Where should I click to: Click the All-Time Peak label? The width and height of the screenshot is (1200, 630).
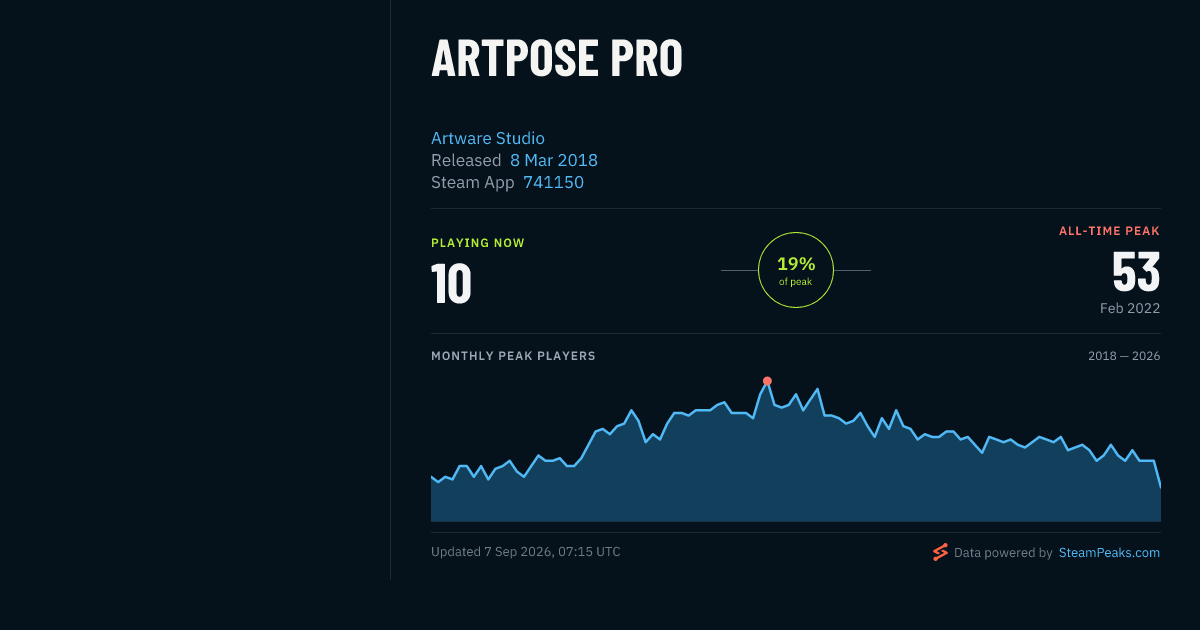point(1110,231)
